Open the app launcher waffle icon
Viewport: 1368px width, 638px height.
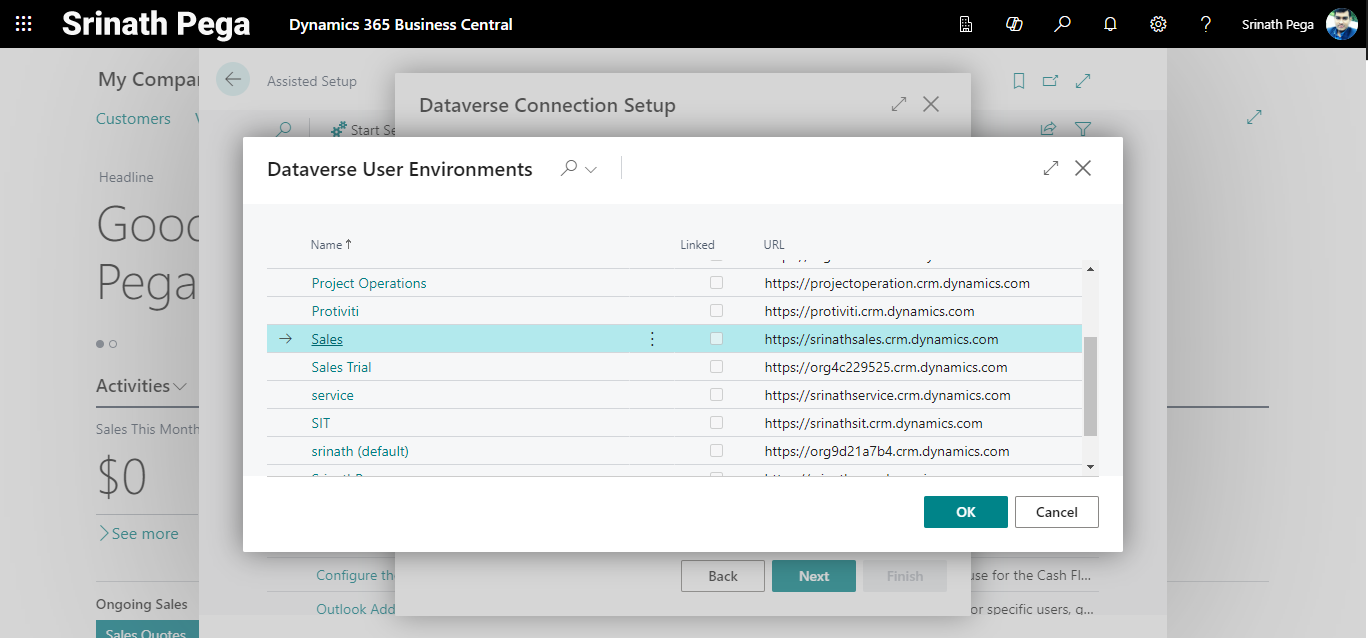[x=24, y=24]
